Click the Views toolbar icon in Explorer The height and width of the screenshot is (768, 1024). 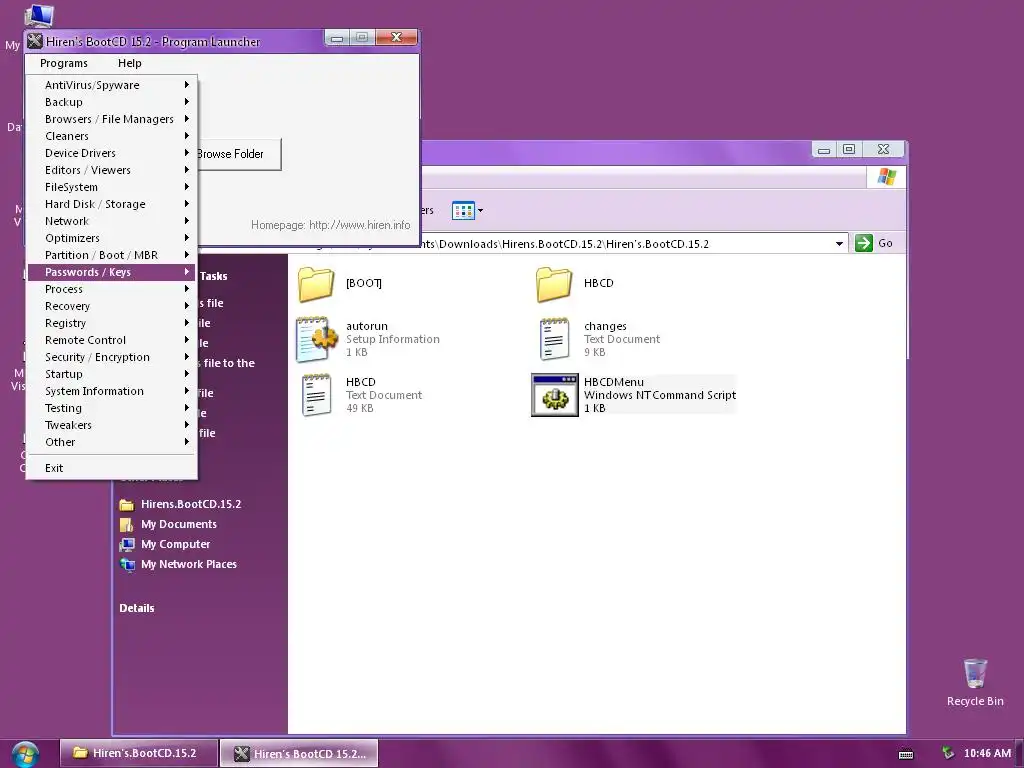[x=463, y=211]
